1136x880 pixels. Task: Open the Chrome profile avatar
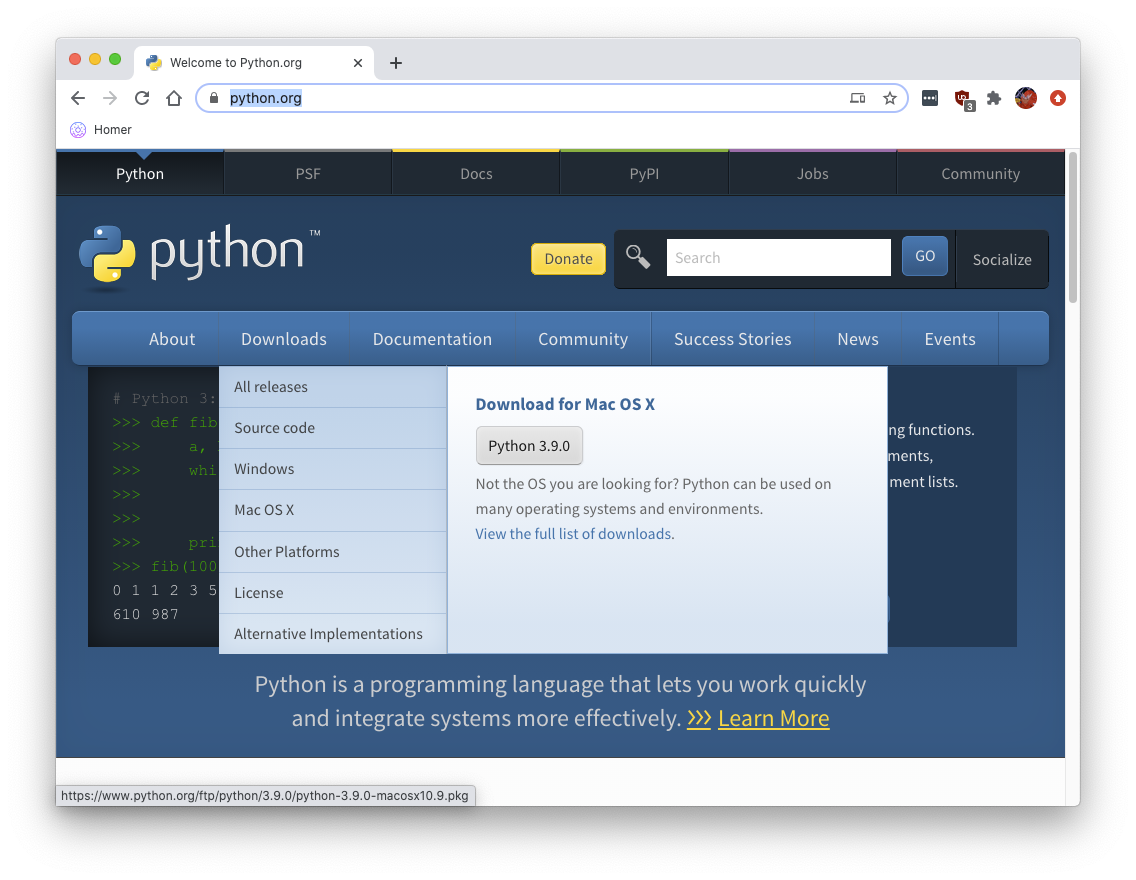[x=1026, y=98]
